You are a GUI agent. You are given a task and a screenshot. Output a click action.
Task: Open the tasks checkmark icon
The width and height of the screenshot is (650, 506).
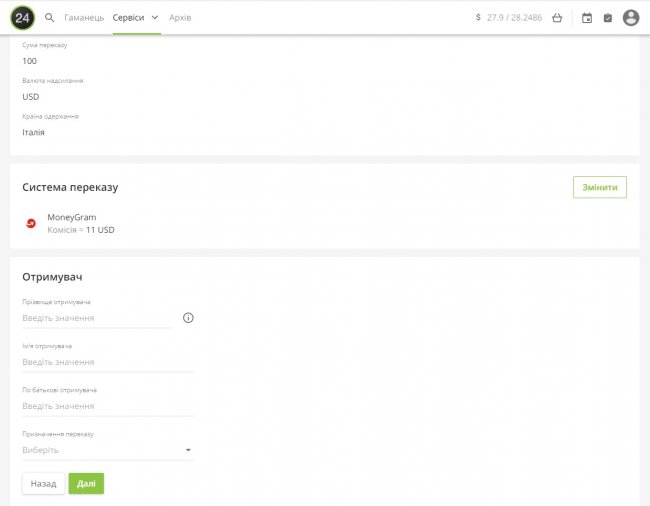tap(608, 18)
